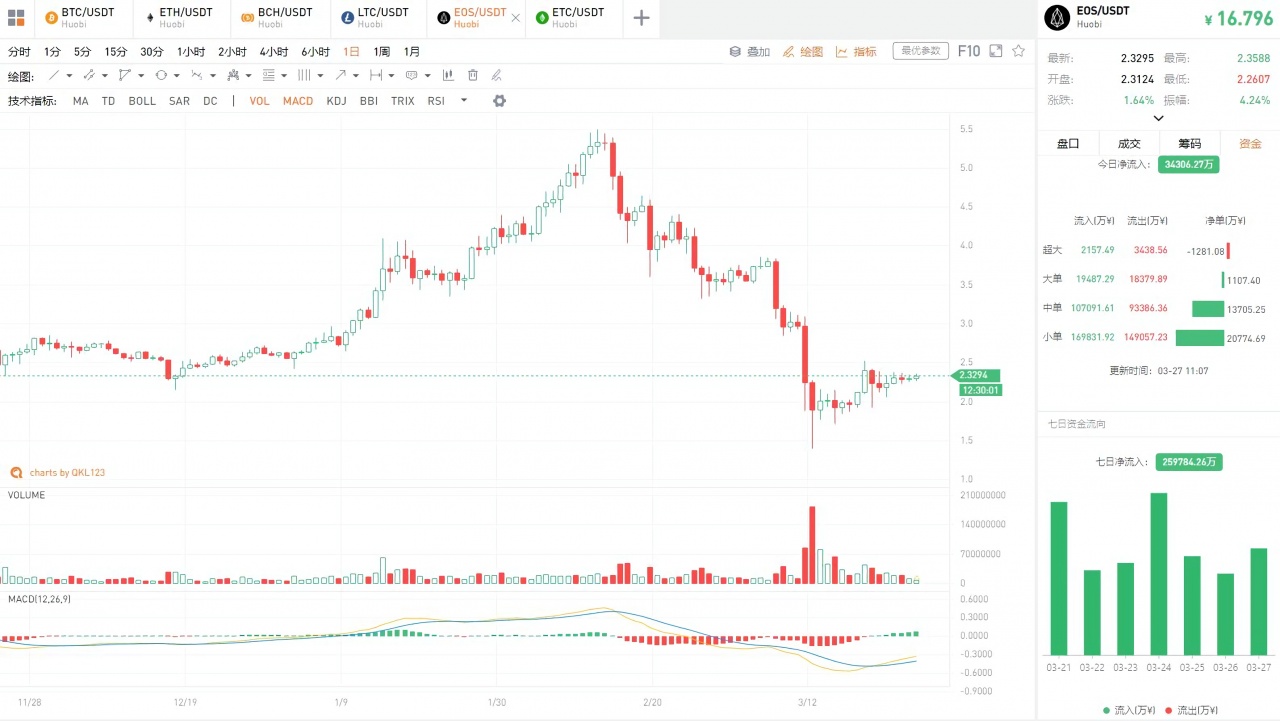Expand Fibonacci tool dropdown arrow
Screen dimensions: 1280x721
click(284, 76)
